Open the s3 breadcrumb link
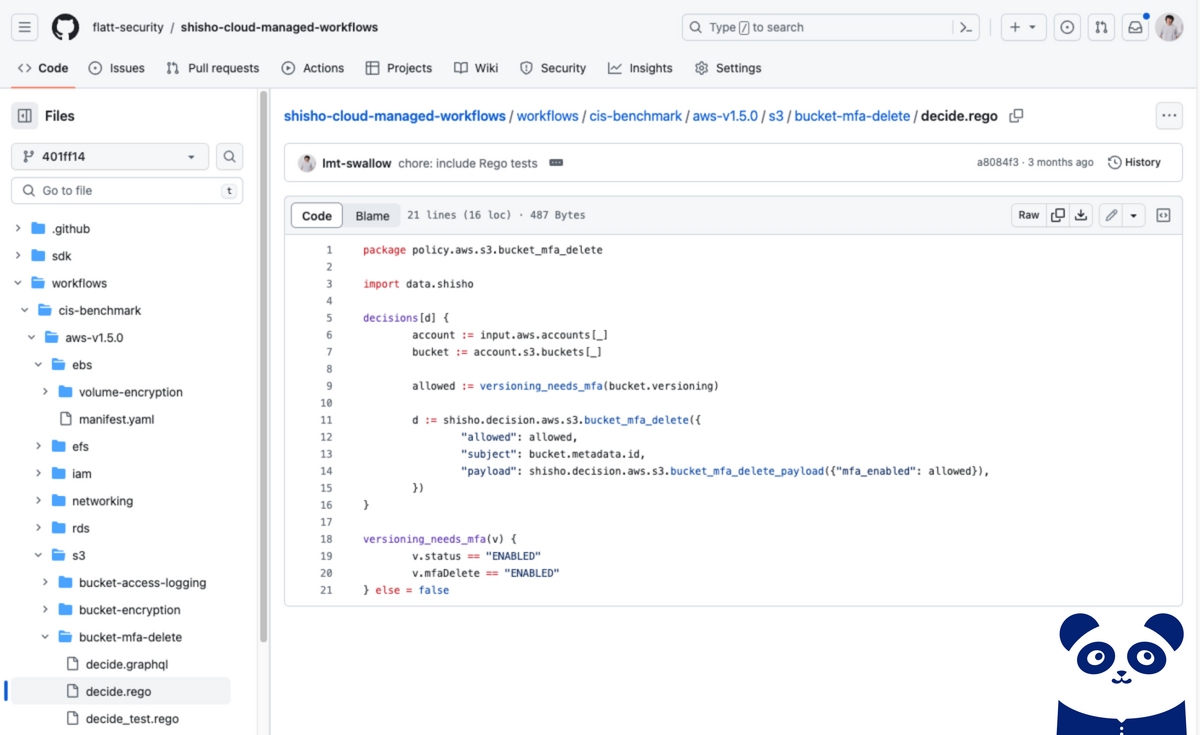 [x=776, y=116]
